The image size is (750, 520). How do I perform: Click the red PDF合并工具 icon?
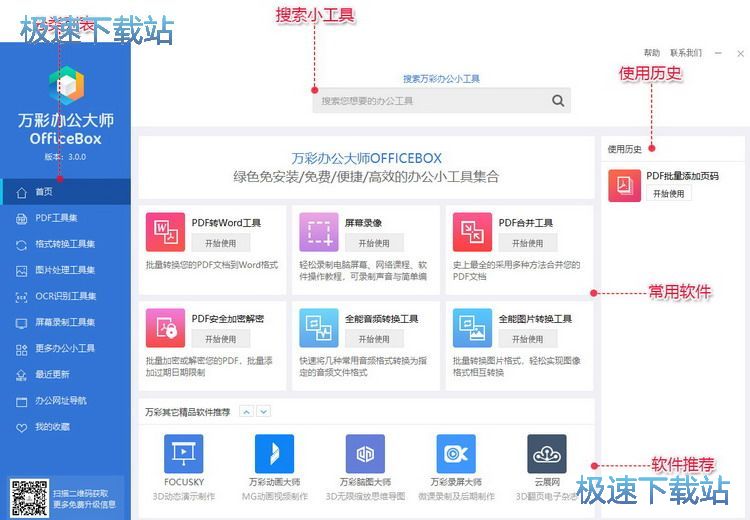(472, 232)
